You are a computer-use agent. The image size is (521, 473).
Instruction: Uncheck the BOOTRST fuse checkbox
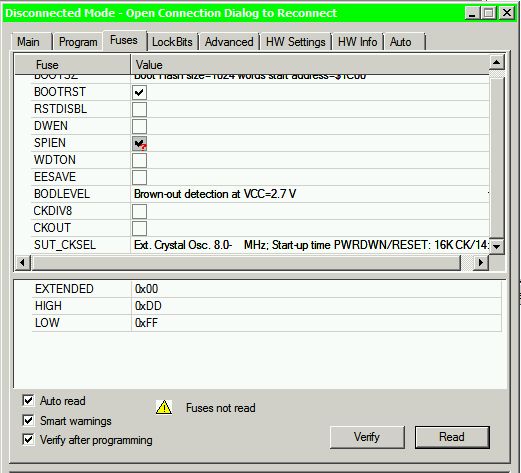click(x=139, y=92)
